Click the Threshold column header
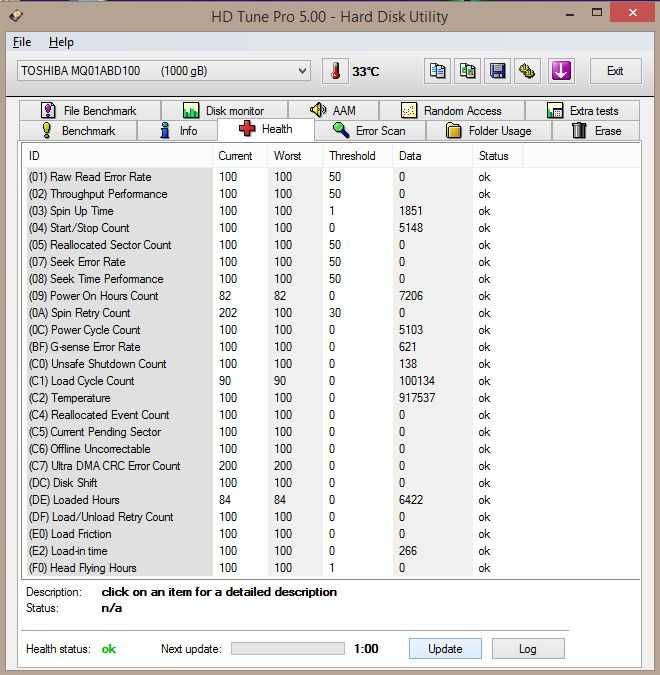The height and width of the screenshot is (675, 660). (358, 156)
